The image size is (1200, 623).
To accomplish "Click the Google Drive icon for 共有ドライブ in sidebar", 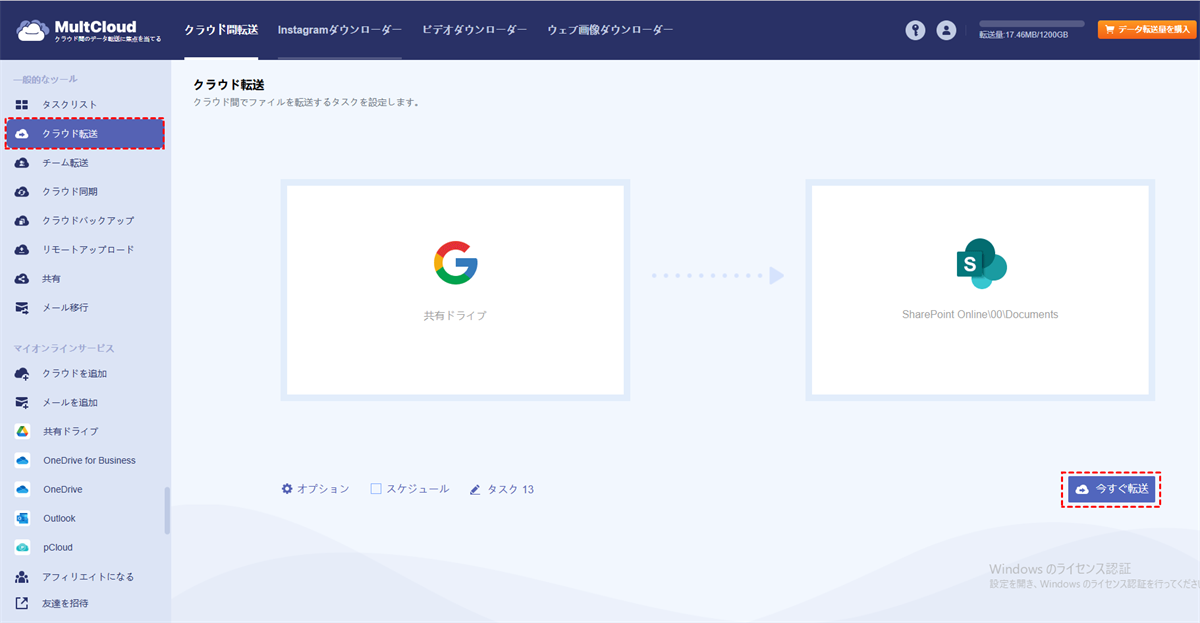I will click(x=22, y=431).
